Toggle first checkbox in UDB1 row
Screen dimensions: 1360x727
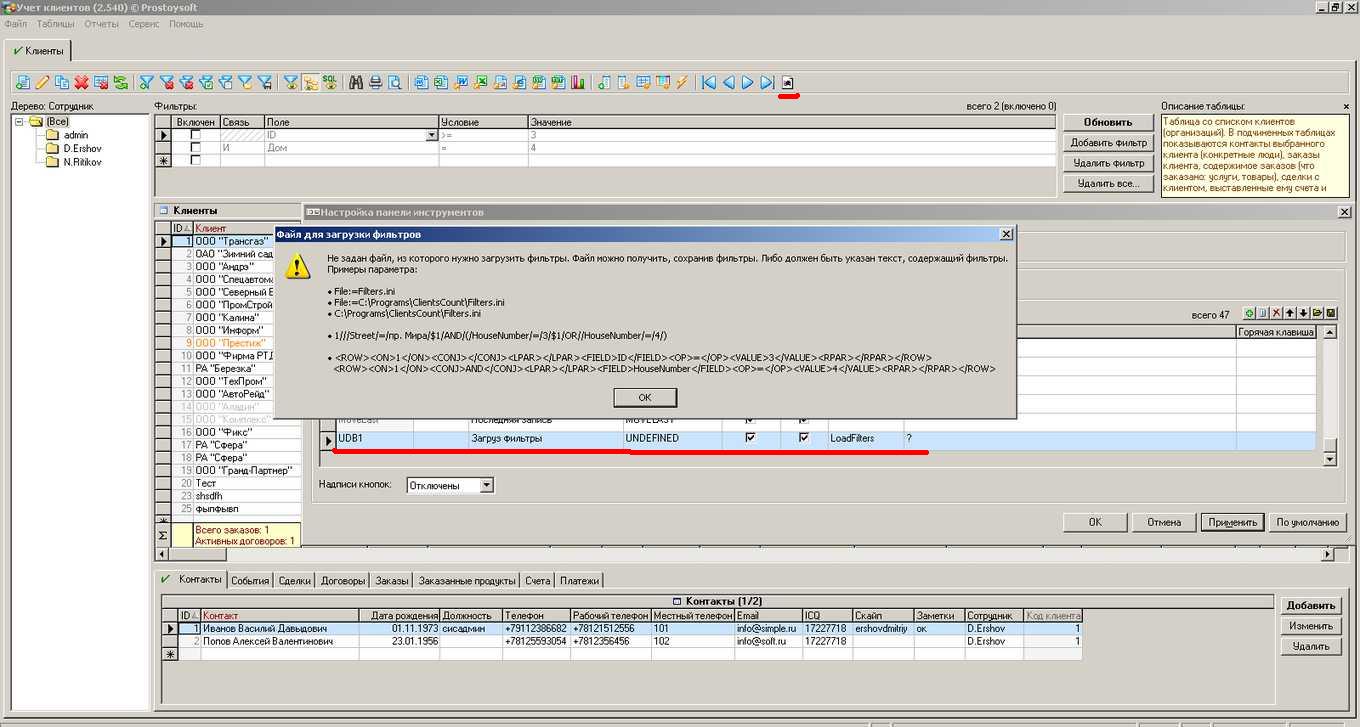750,438
